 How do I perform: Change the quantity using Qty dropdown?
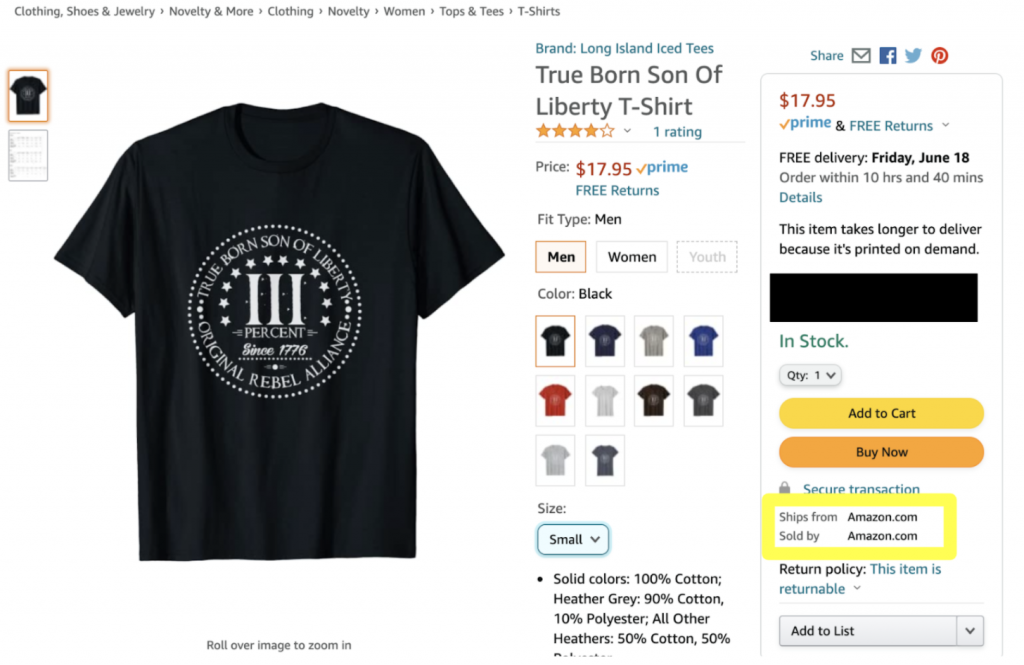[x=810, y=374]
